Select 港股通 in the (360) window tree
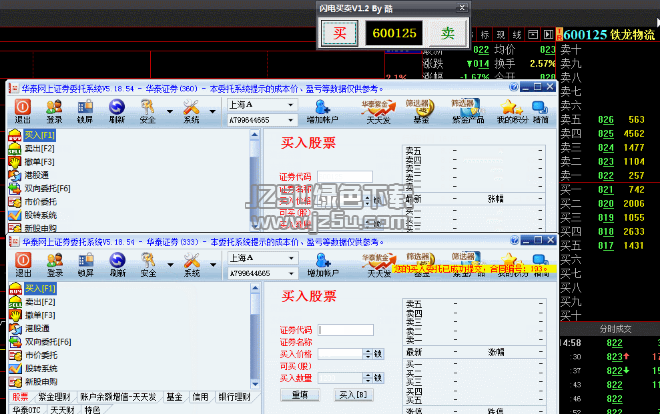The image size is (660, 414). click(x=37, y=175)
